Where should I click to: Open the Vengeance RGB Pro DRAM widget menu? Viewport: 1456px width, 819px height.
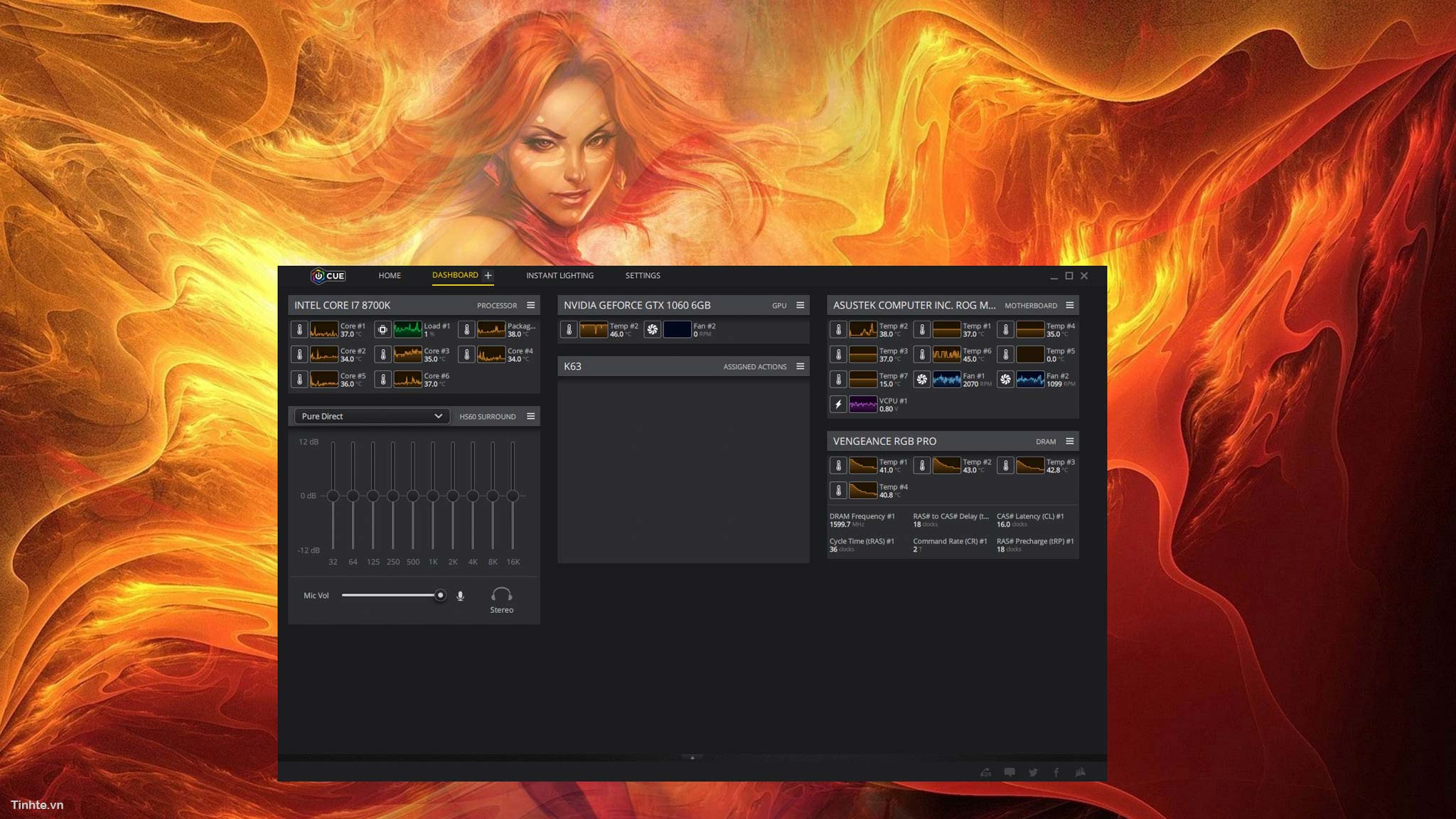[1069, 441]
